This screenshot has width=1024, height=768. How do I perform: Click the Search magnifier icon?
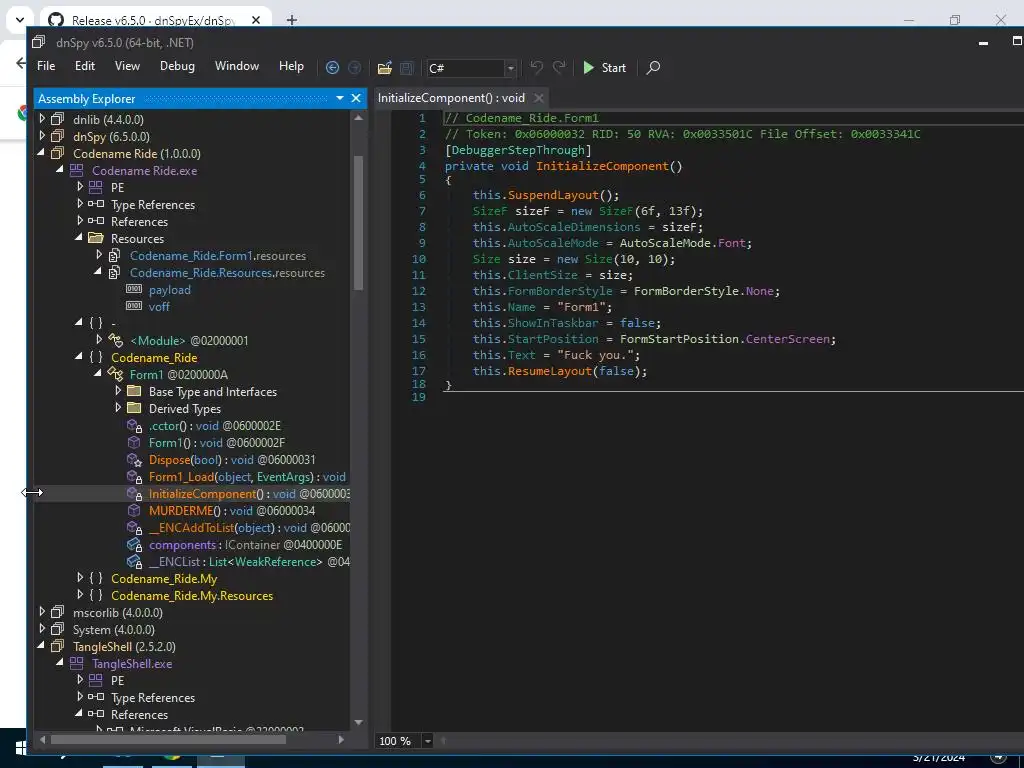653,67
